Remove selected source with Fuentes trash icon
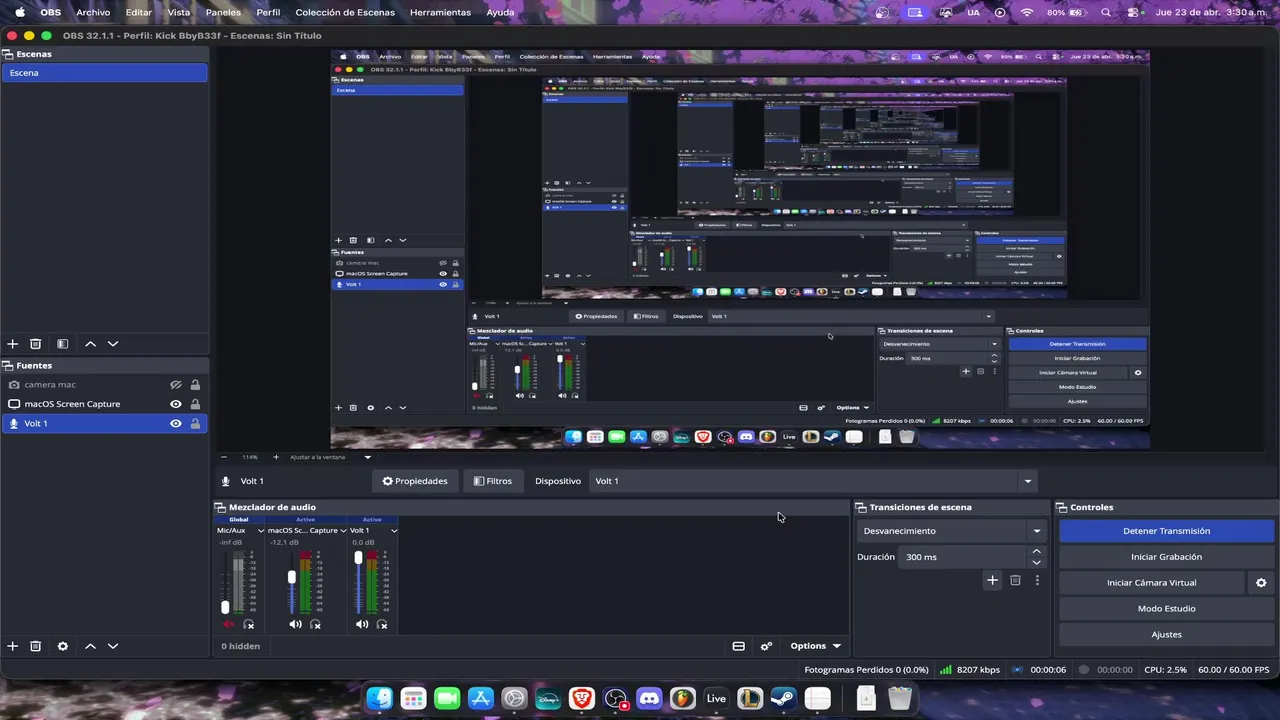Screen dimensions: 1280x720 pyautogui.click(x=35, y=646)
